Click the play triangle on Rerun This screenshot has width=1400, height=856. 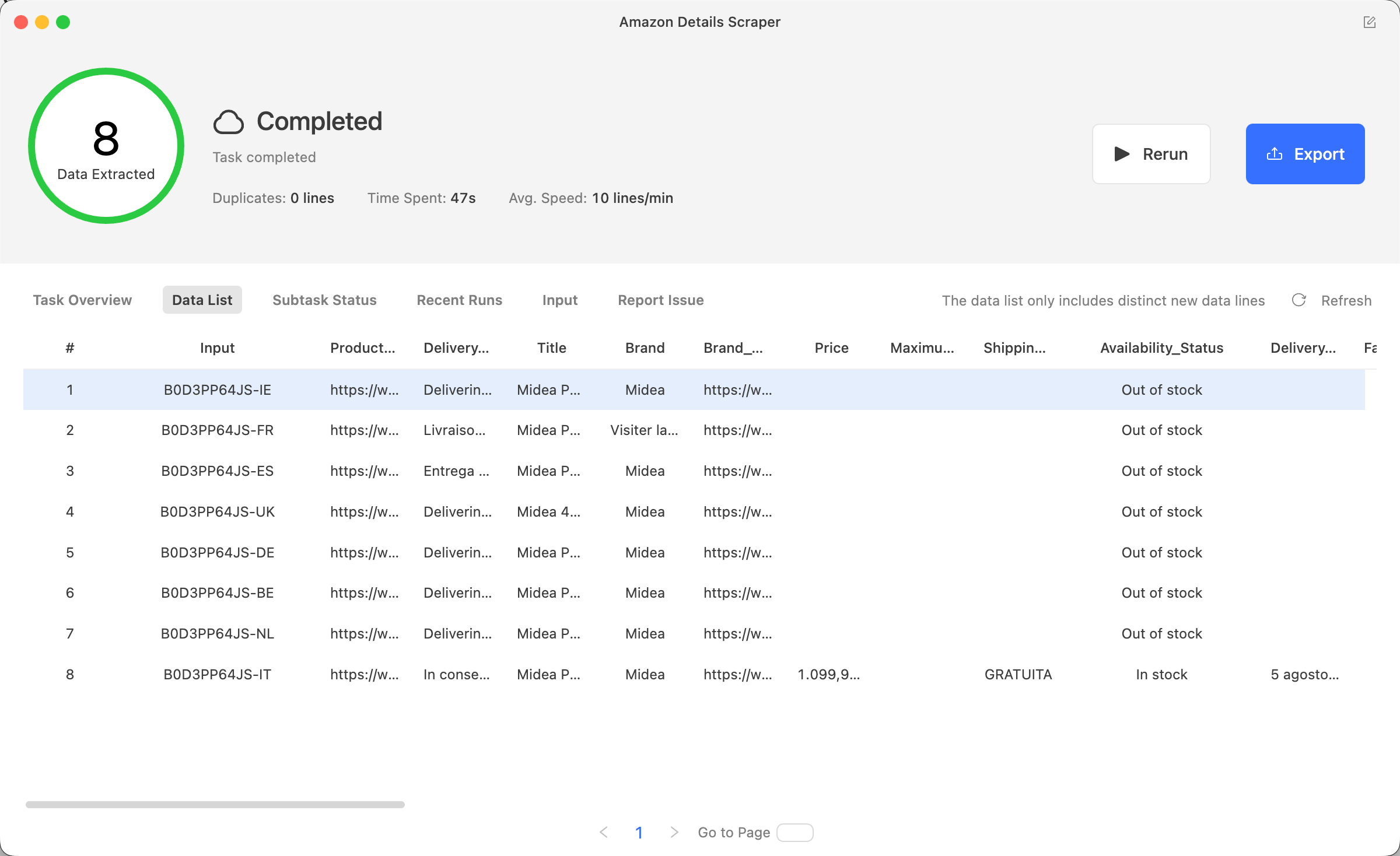pos(1122,154)
